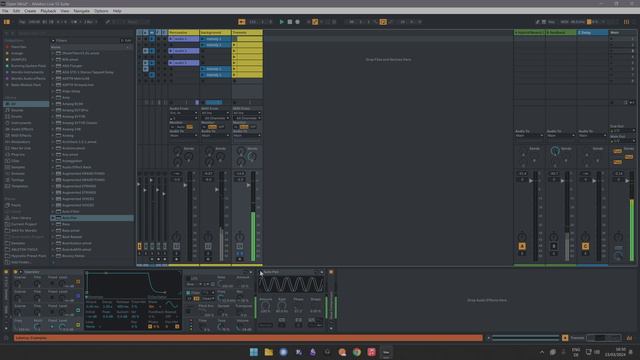Open the Favorites collection
Viewport: 640px width, 360px height.
click(x=19, y=47)
